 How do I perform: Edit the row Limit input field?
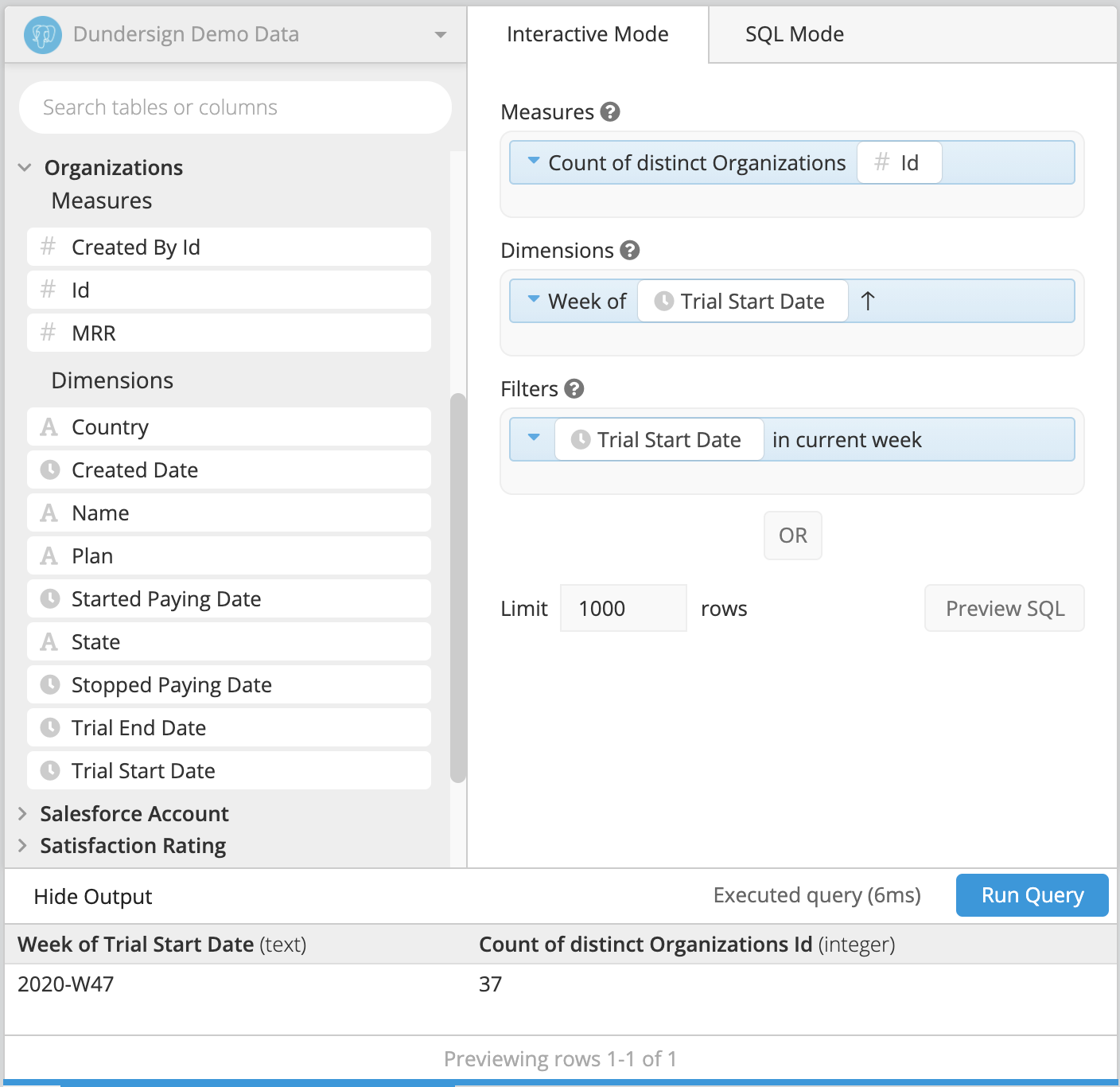(x=624, y=608)
